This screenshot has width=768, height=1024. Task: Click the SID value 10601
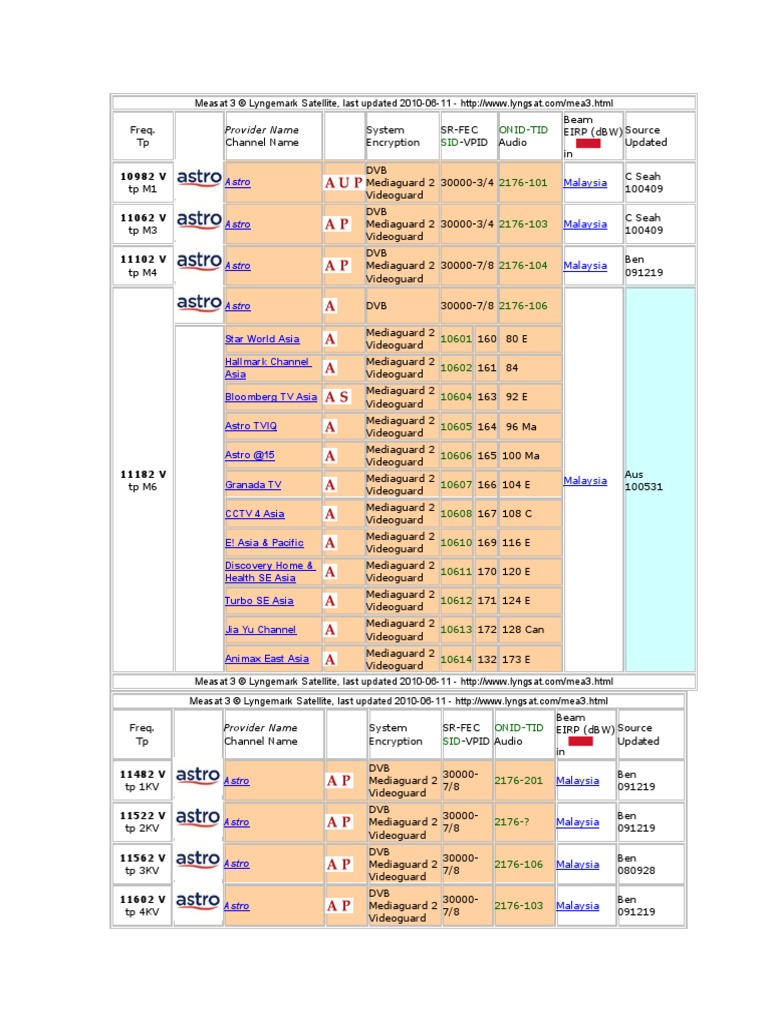[456, 339]
